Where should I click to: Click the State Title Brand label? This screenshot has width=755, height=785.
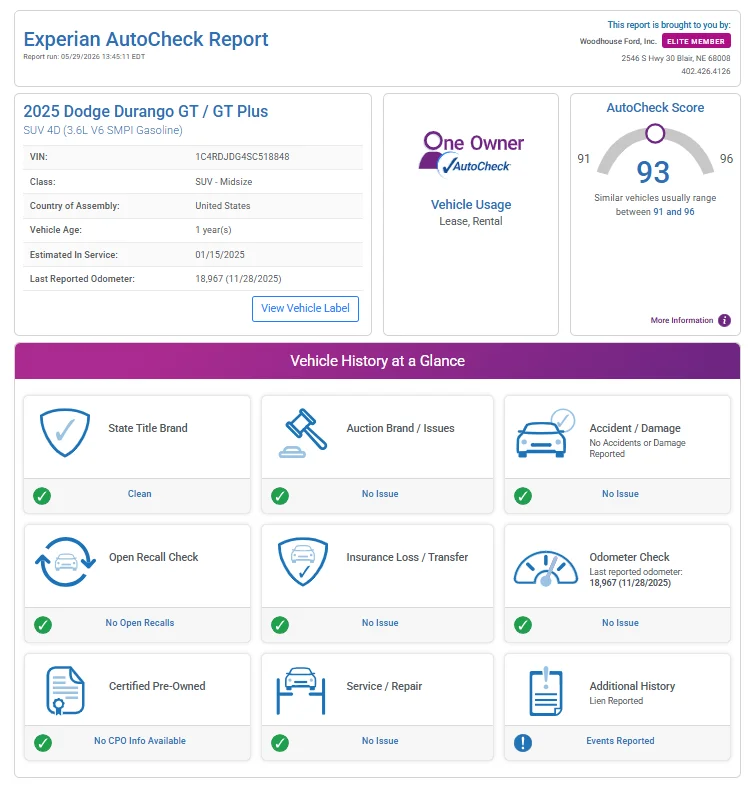148,428
